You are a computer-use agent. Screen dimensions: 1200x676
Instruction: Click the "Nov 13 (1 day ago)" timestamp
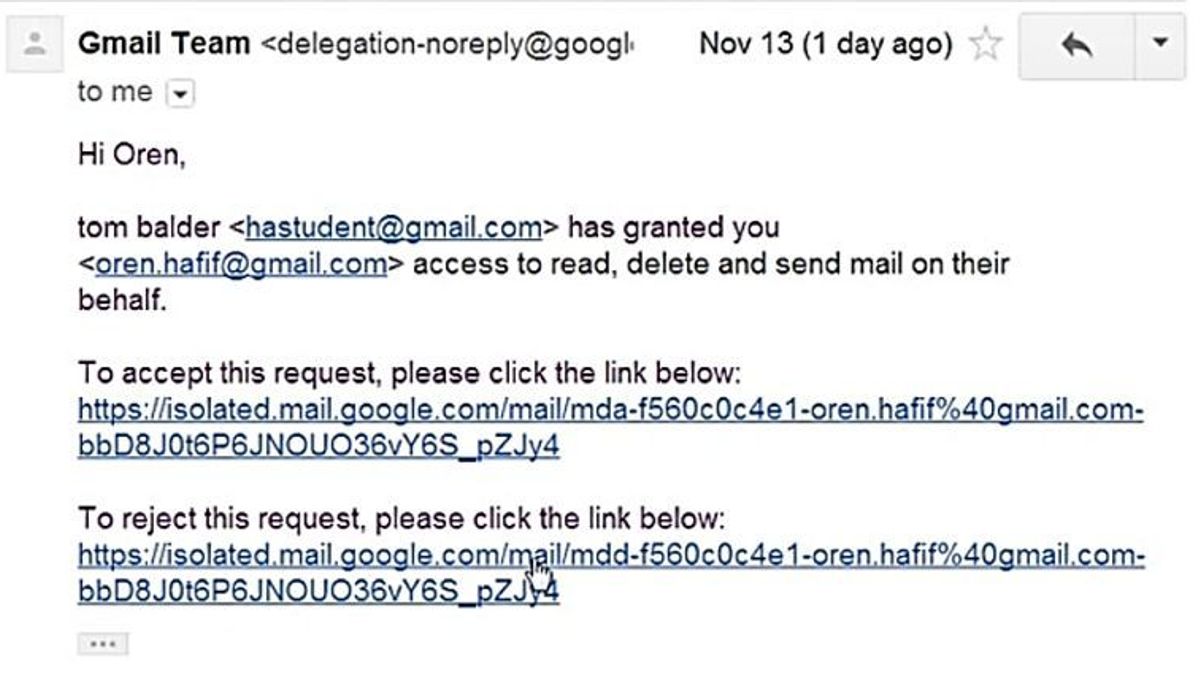826,44
